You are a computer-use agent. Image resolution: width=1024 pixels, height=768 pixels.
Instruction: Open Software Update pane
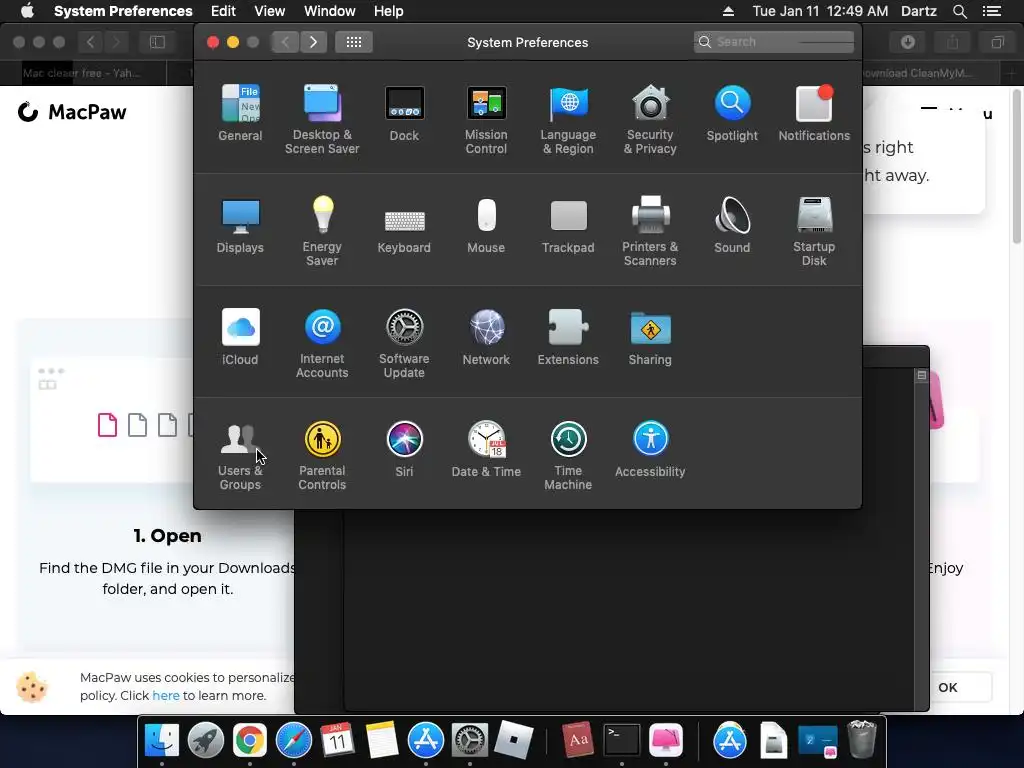(x=404, y=344)
